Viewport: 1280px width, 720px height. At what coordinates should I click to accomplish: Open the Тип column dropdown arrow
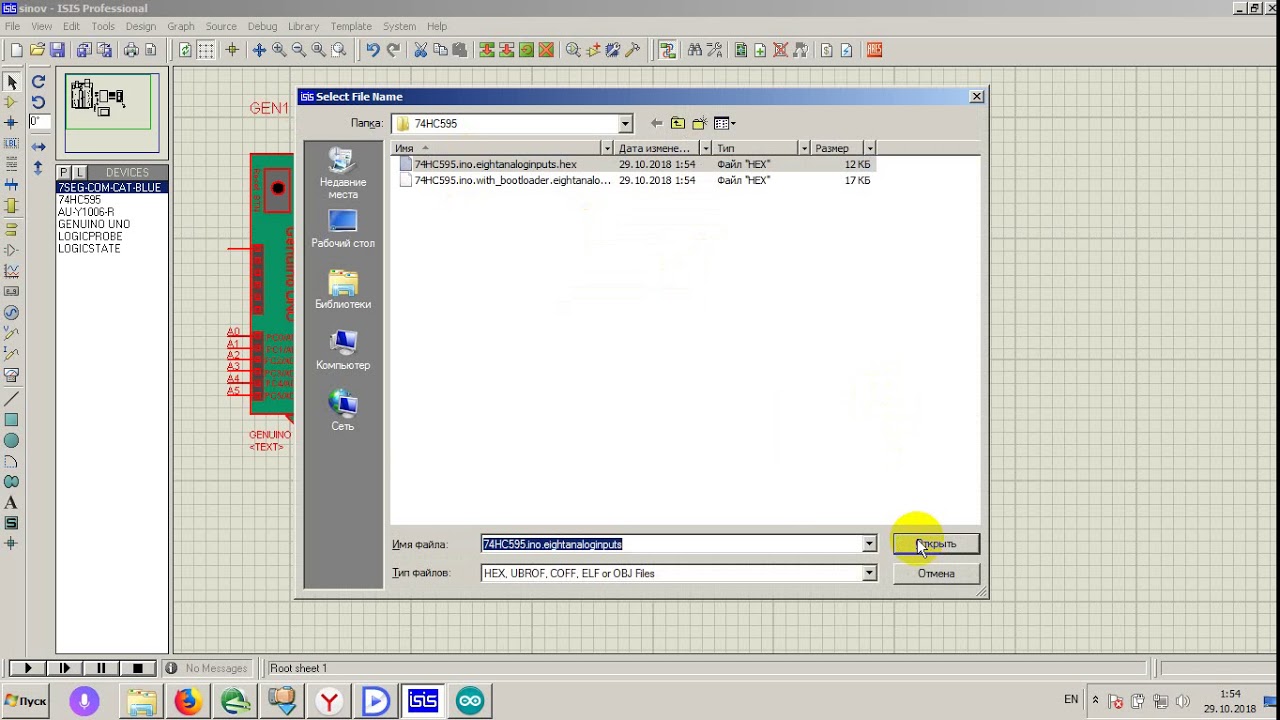click(804, 148)
